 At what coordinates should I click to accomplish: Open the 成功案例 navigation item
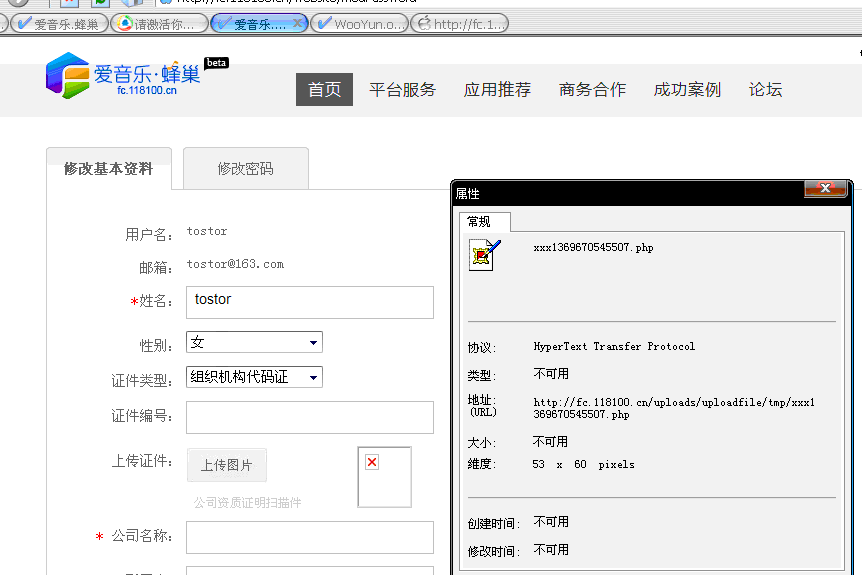[687, 89]
